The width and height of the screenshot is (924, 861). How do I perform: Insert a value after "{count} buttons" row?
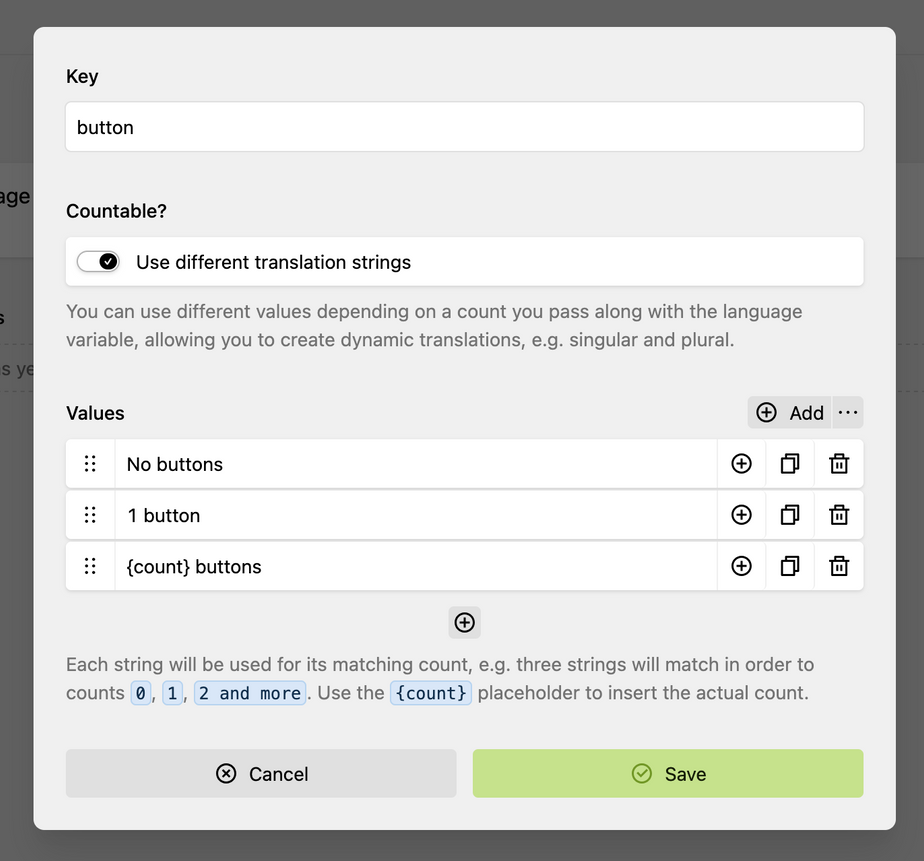coord(741,566)
